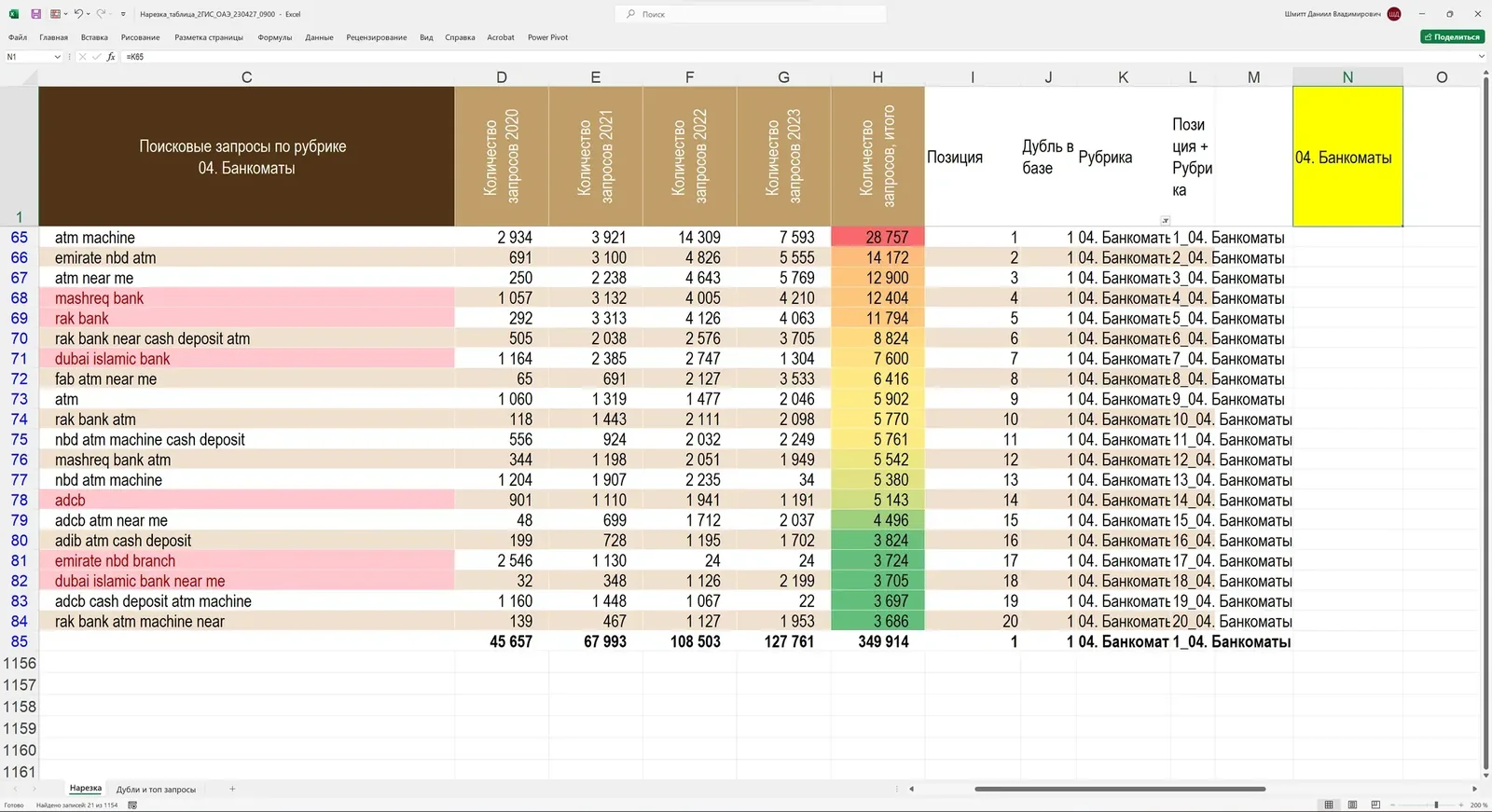Click the vertical scrollbar down arrow
This screenshot has width=1492, height=812.
[1485, 776]
